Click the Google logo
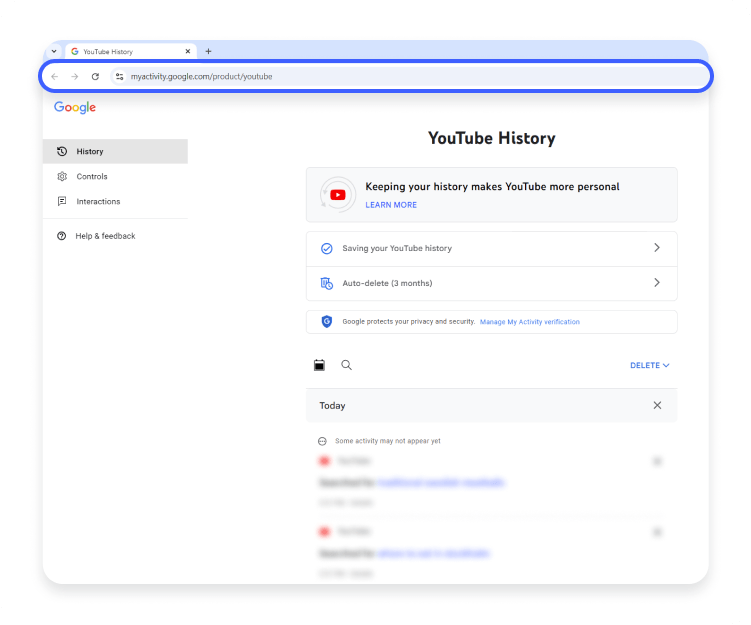The width and height of the screenshot is (751, 625). point(75,107)
